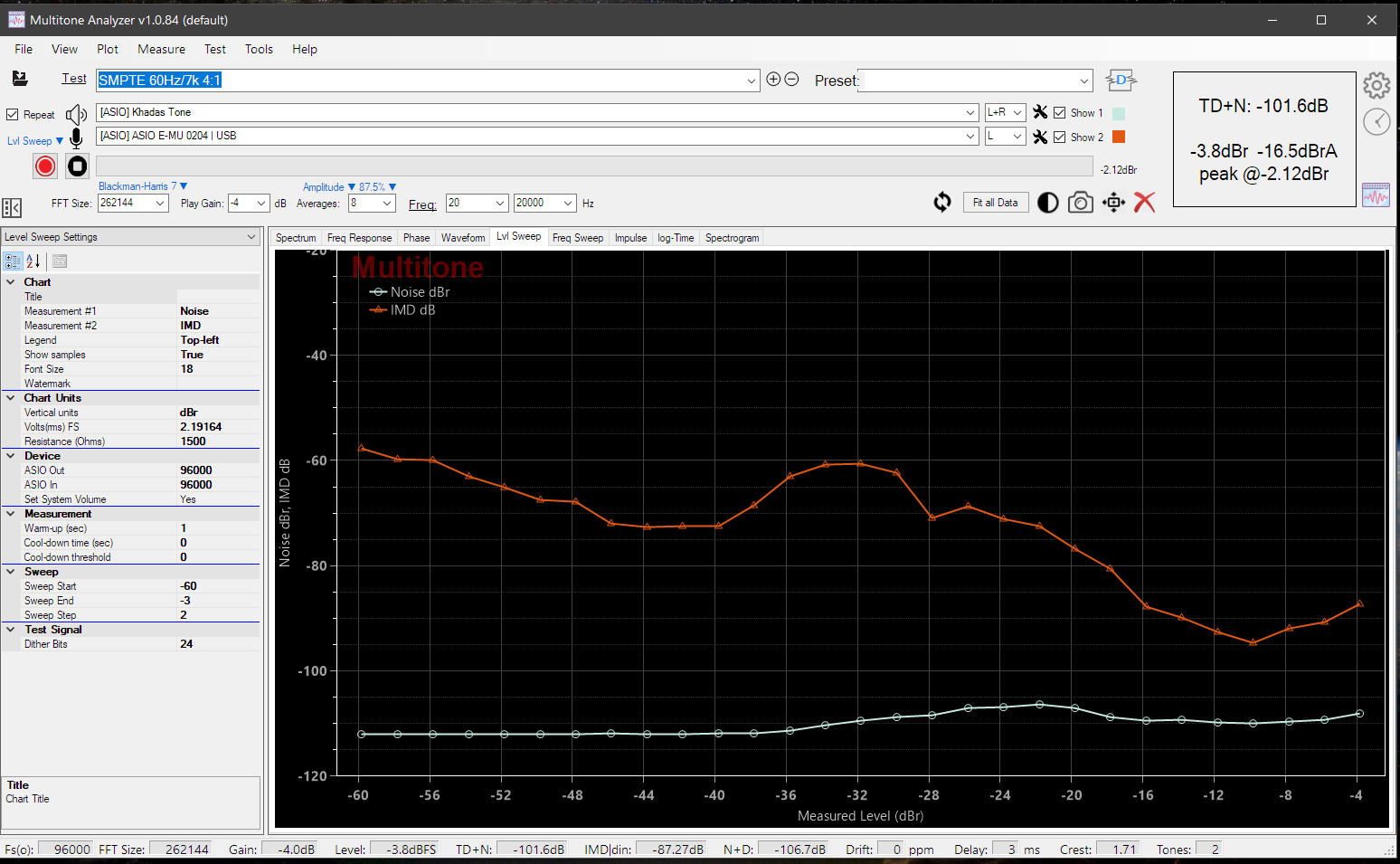
Task: Click the property pages icon in grid toolbar
Action: pos(60,261)
